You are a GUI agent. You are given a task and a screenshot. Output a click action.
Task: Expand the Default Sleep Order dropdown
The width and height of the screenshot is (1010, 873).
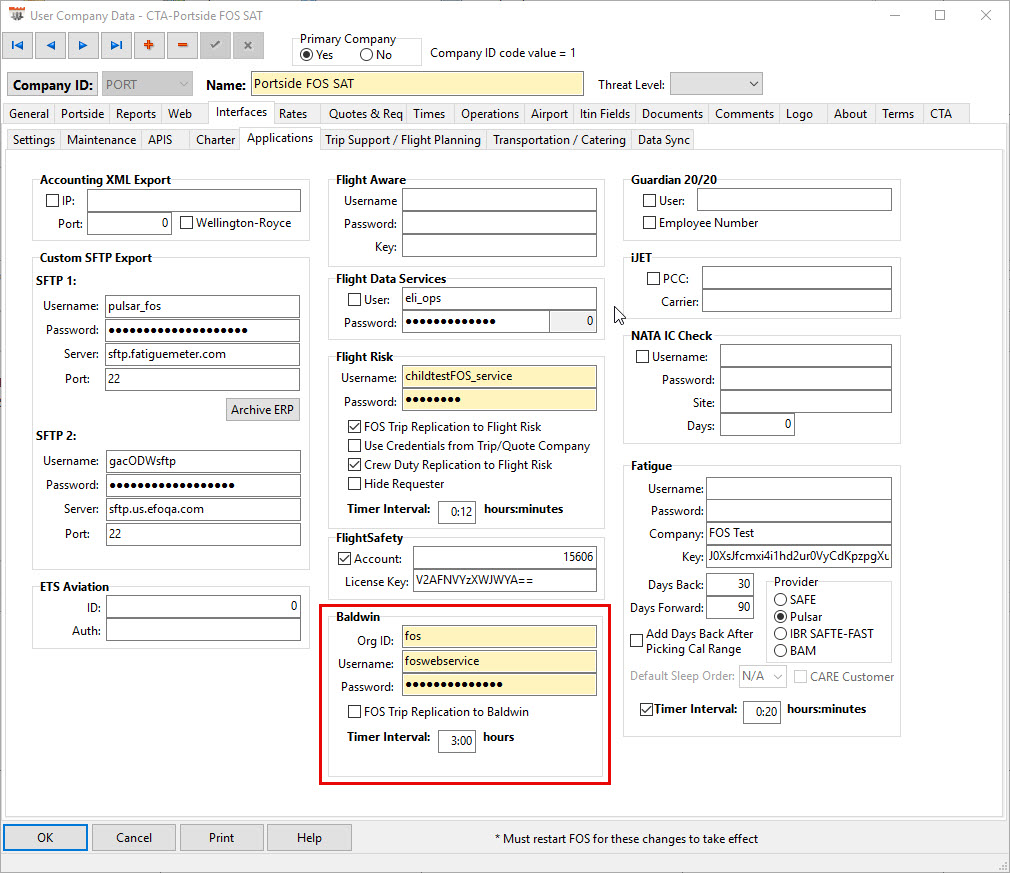point(762,676)
